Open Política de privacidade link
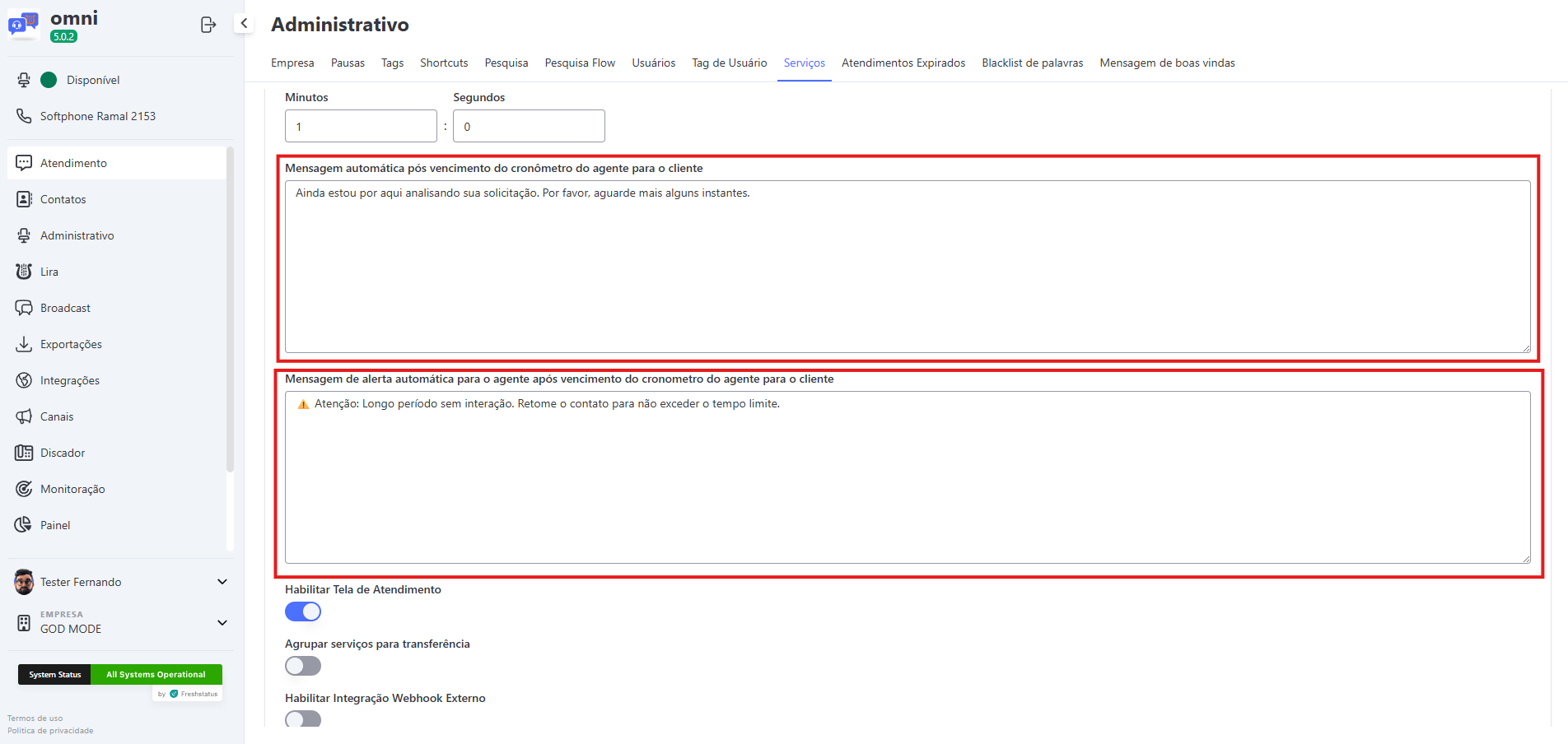Image resolution: width=1568 pixels, height=744 pixels. pyautogui.click(x=49, y=730)
